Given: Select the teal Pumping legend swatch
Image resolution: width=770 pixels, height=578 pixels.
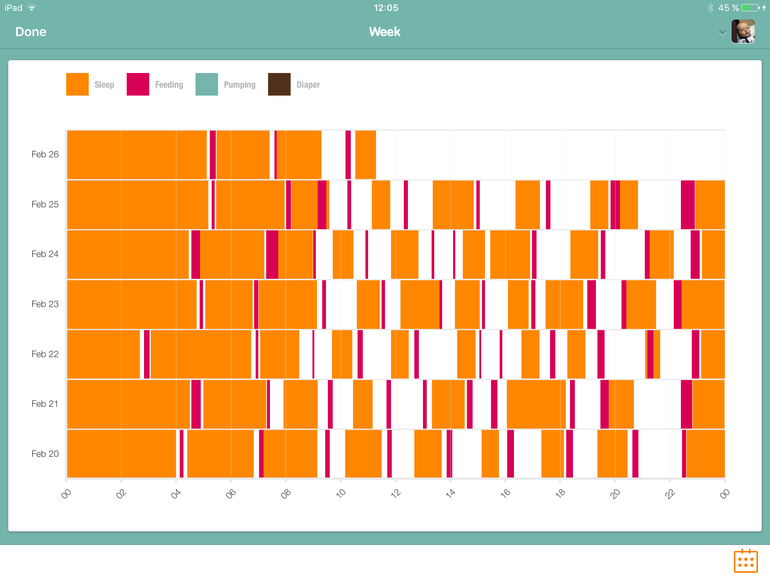Looking at the screenshot, I should coord(206,85).
